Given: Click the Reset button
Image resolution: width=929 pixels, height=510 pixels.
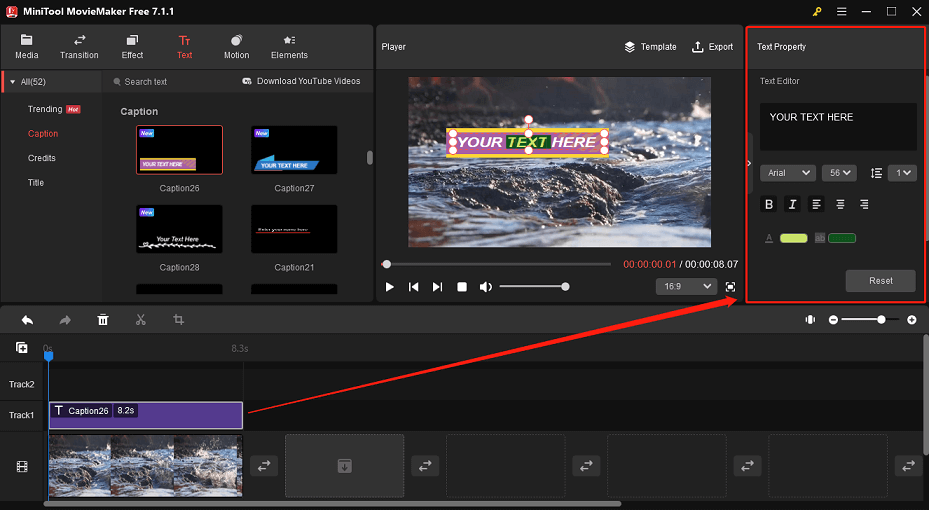Looking at the screenshot, I should (x=880, y=281).
